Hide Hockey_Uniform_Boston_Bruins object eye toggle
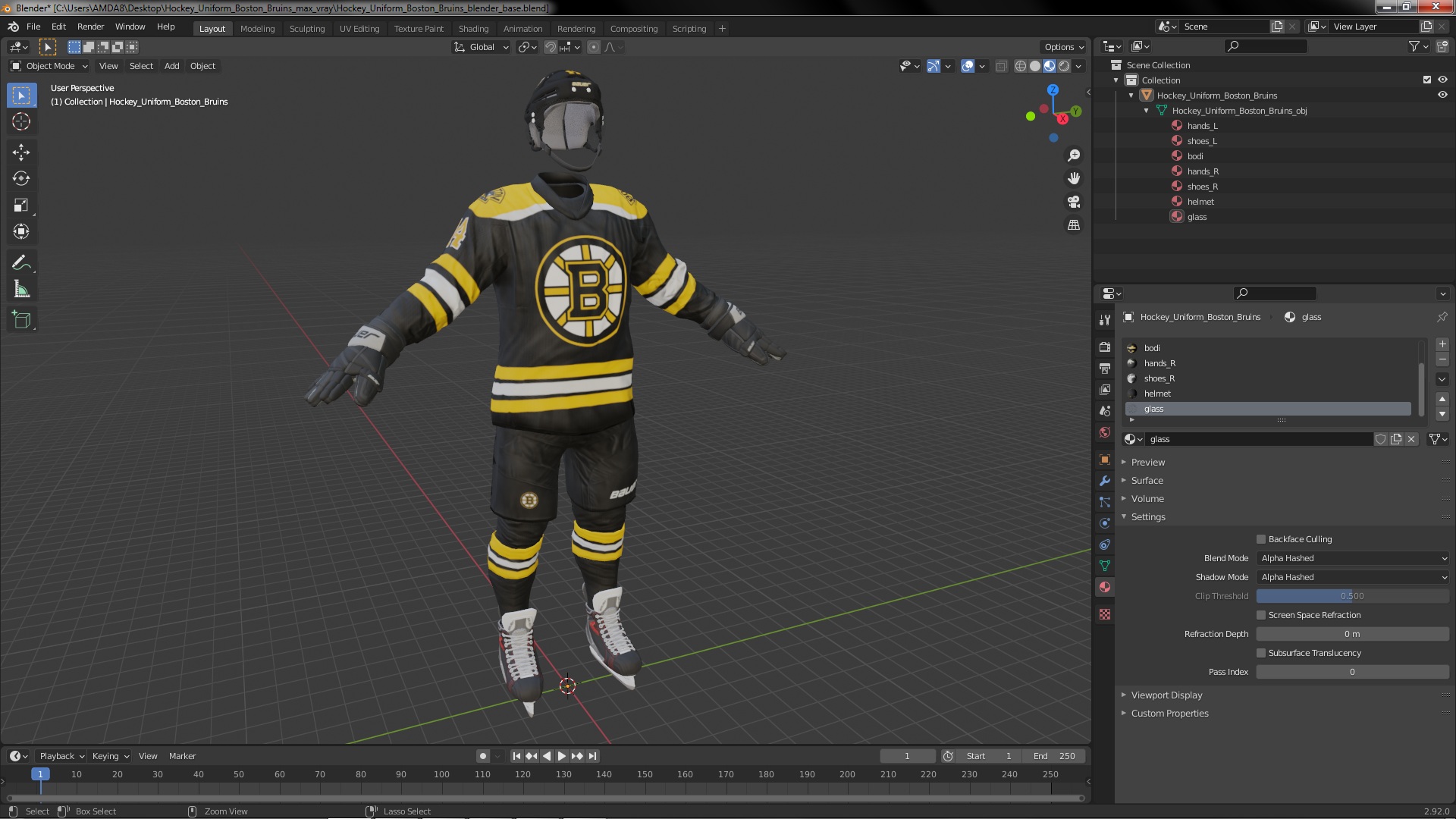 tap(1442, 95)
